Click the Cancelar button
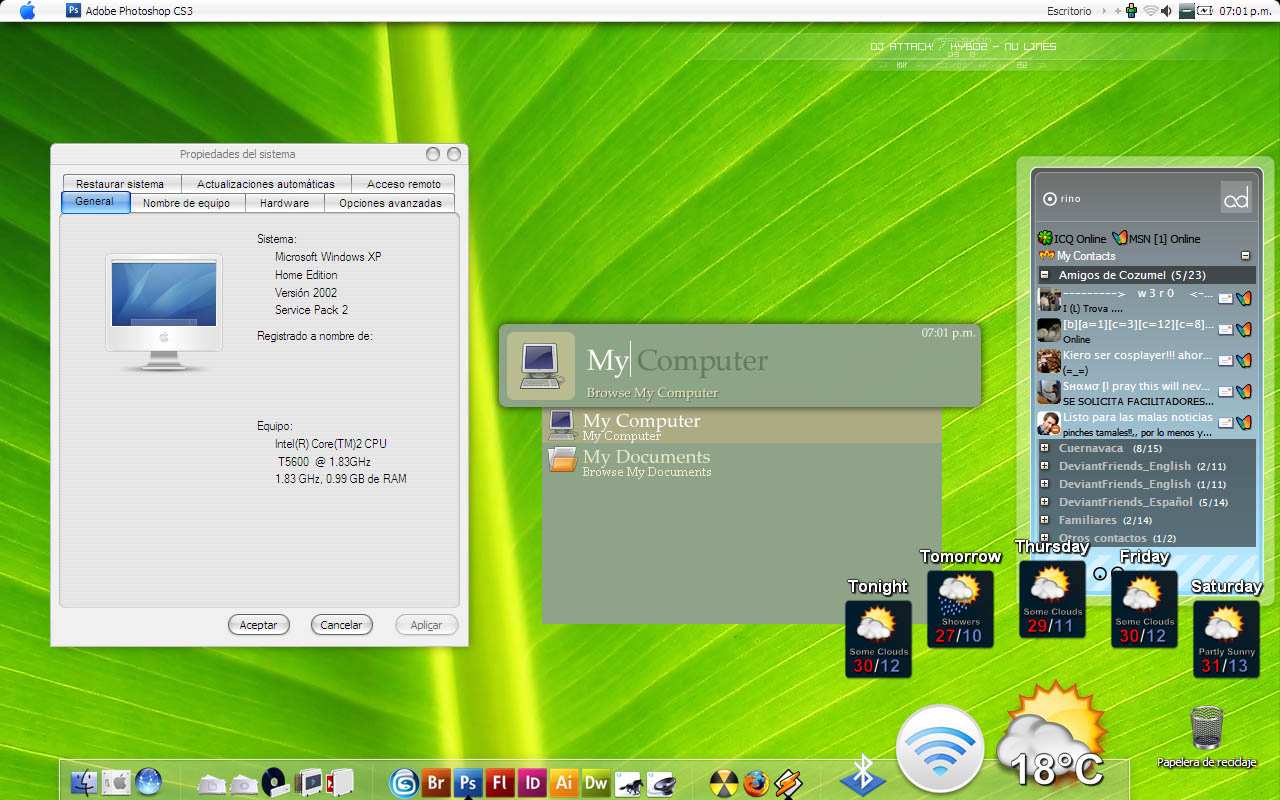 point(342,625)
